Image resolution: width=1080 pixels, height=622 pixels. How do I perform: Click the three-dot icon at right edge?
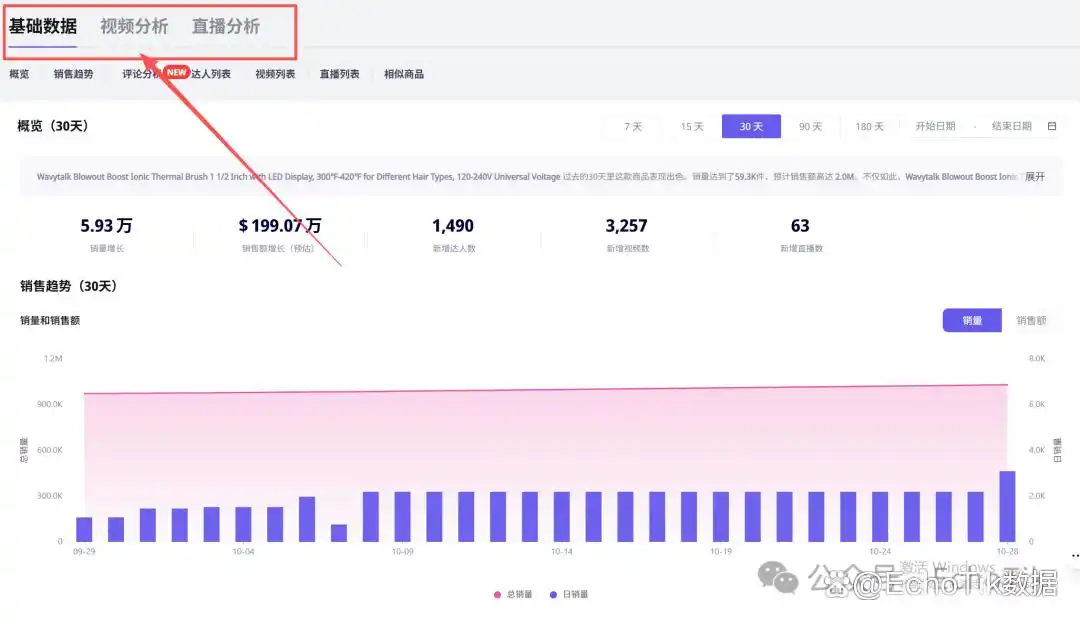pos(1075,555)
